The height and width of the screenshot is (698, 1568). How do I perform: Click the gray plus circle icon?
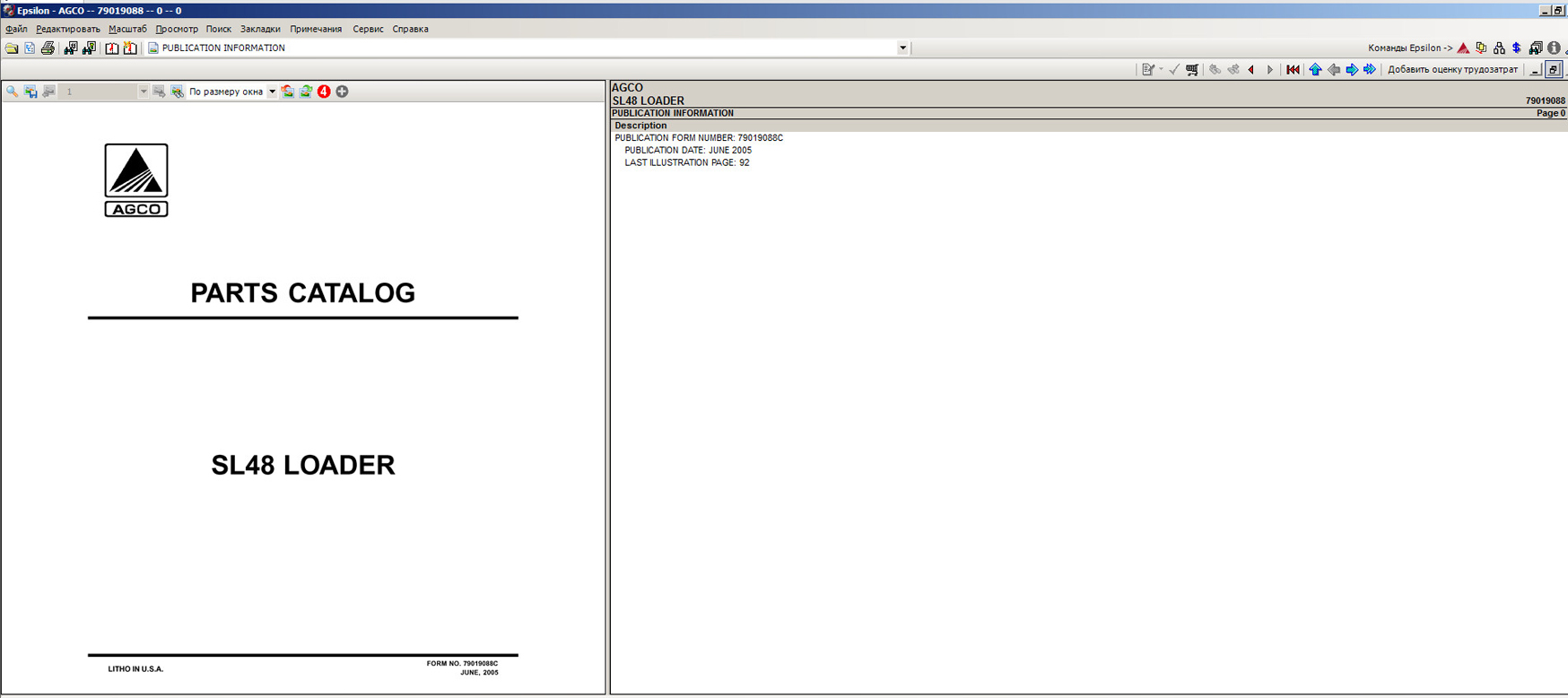[x=342, y=92]
